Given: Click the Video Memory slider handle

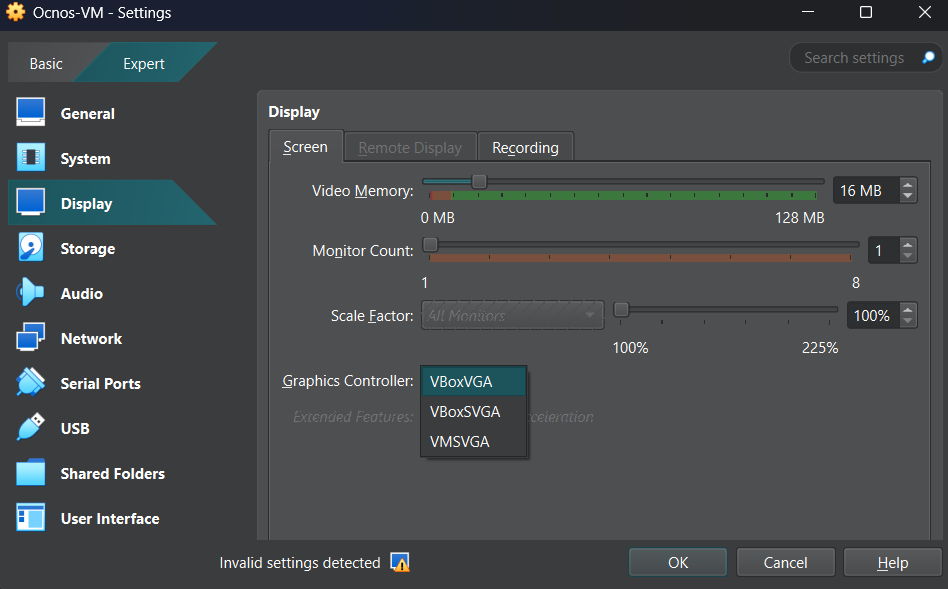Looking at the screenshot, I should [x=479, y=181].
